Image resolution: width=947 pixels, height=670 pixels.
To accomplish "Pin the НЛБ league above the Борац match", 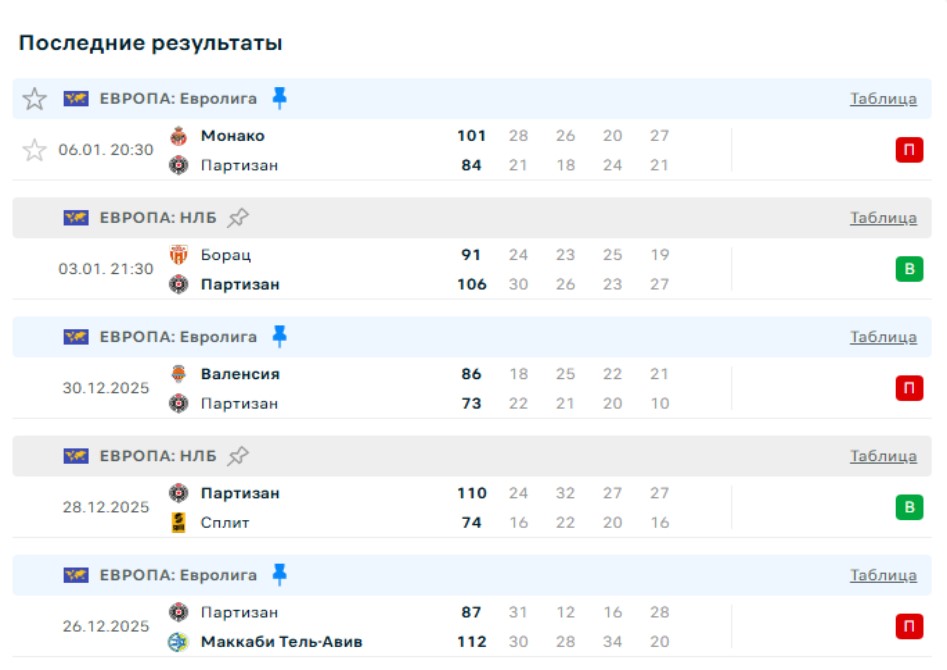I will 237,217.
